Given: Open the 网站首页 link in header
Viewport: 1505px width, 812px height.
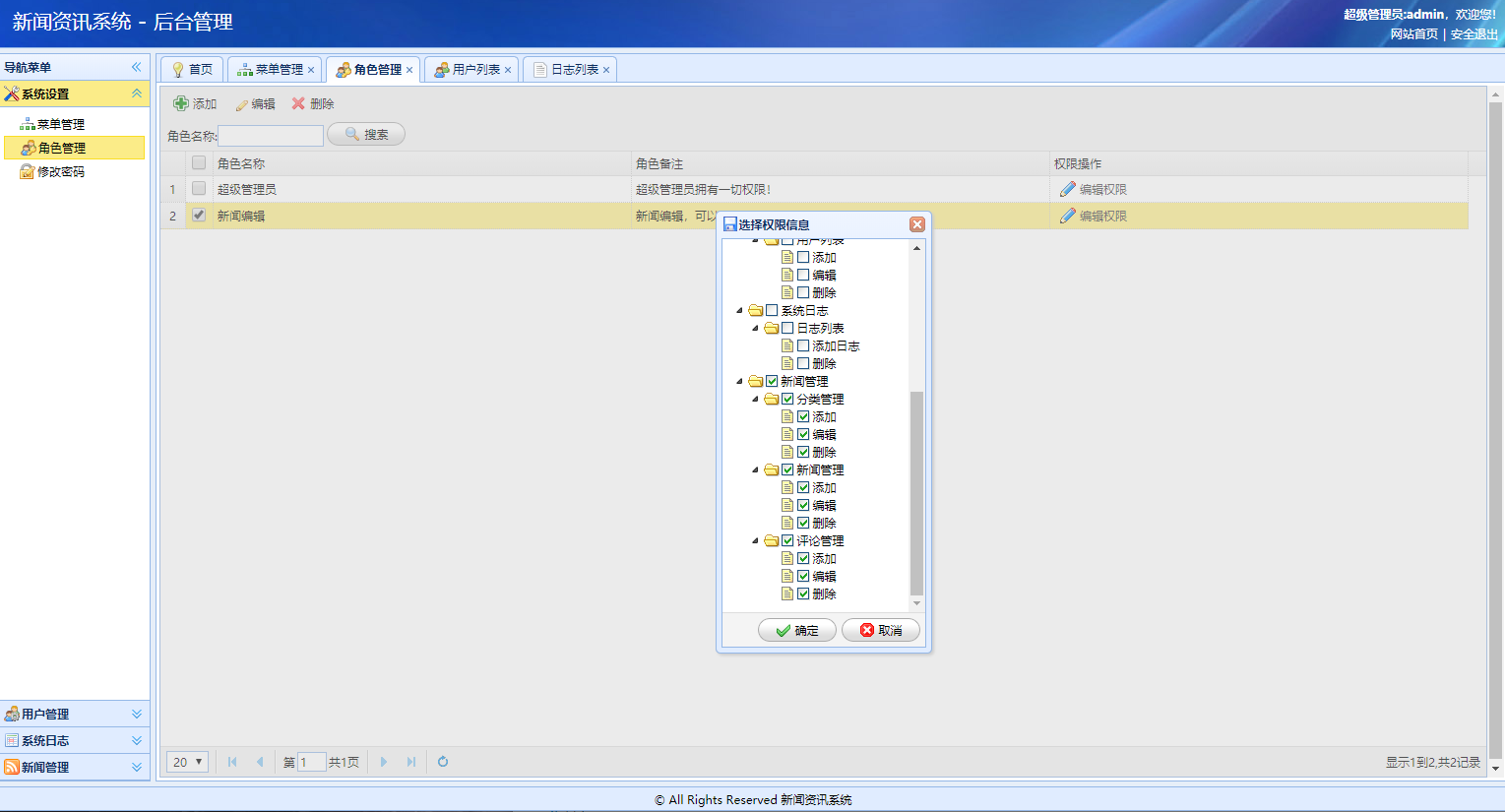Looking at the screenshot, I should click(x=1413, y=33).
